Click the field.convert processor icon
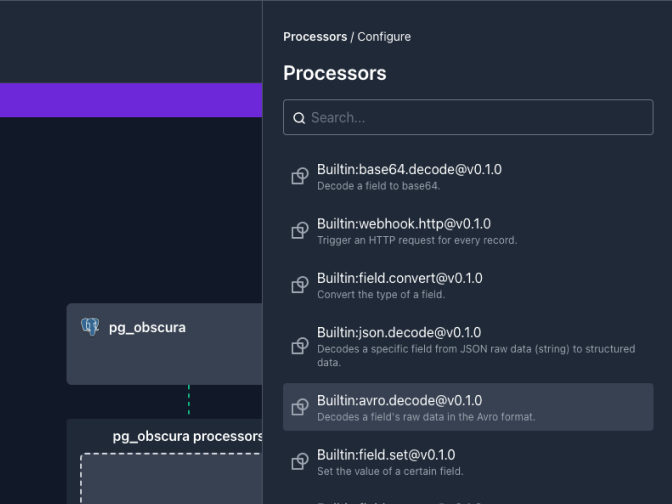Screen dimensions: 672x504 coord(300,286)
